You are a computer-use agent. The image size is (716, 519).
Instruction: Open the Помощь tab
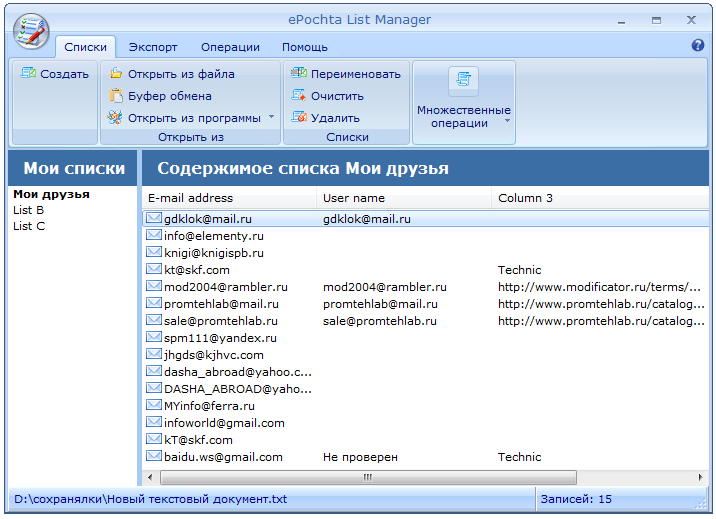coord(305,47)
